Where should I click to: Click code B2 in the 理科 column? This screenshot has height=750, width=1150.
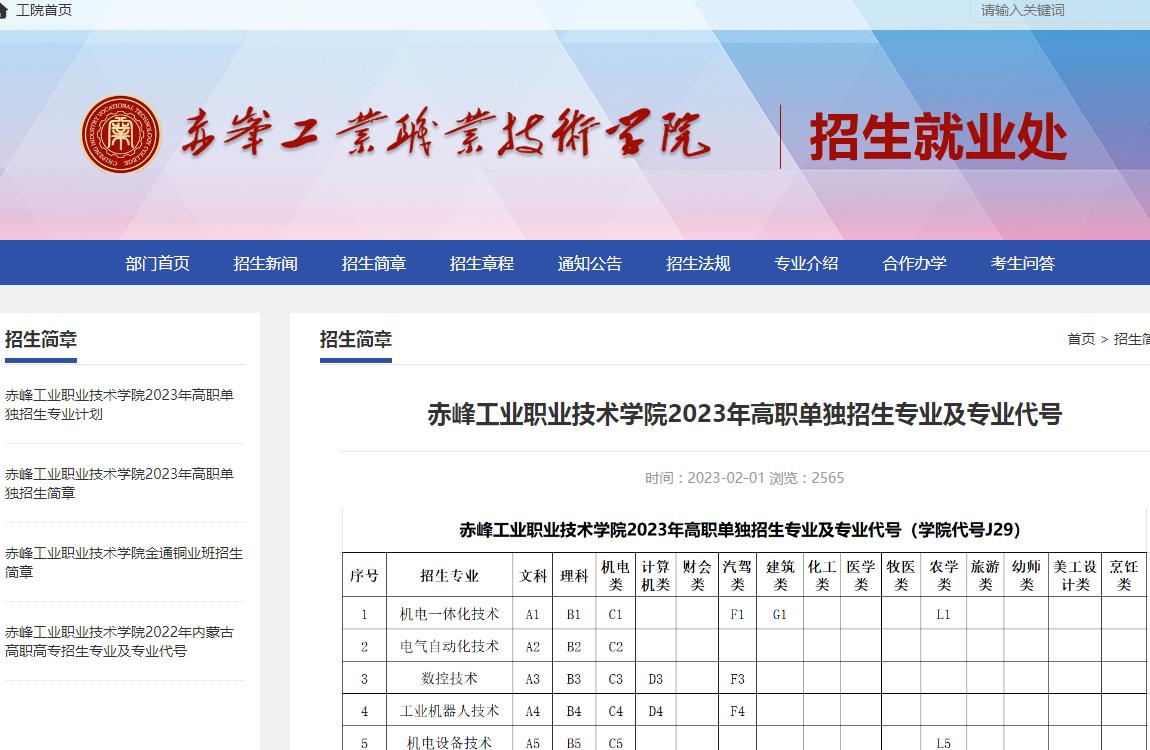click(x=574, y=647)
